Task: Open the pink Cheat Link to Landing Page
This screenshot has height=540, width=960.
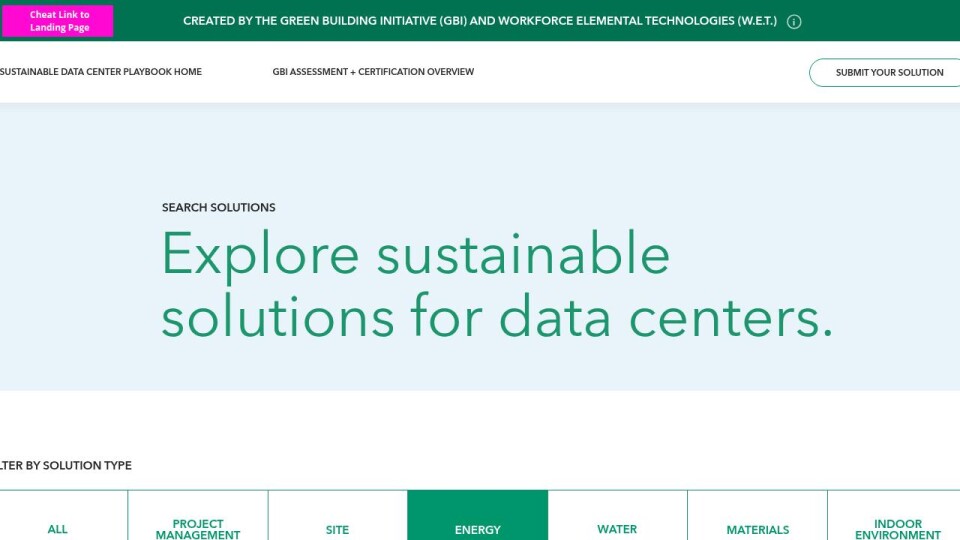Action: point(59,21)
